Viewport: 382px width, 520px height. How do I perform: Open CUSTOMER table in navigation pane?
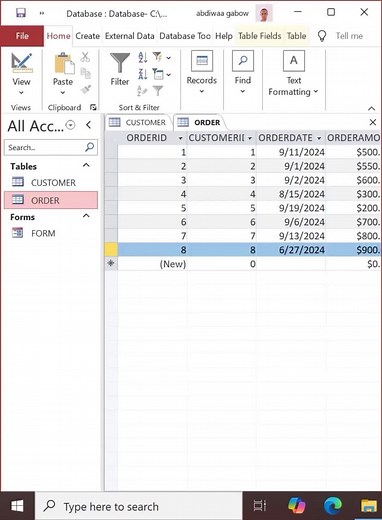click(51, 182)
